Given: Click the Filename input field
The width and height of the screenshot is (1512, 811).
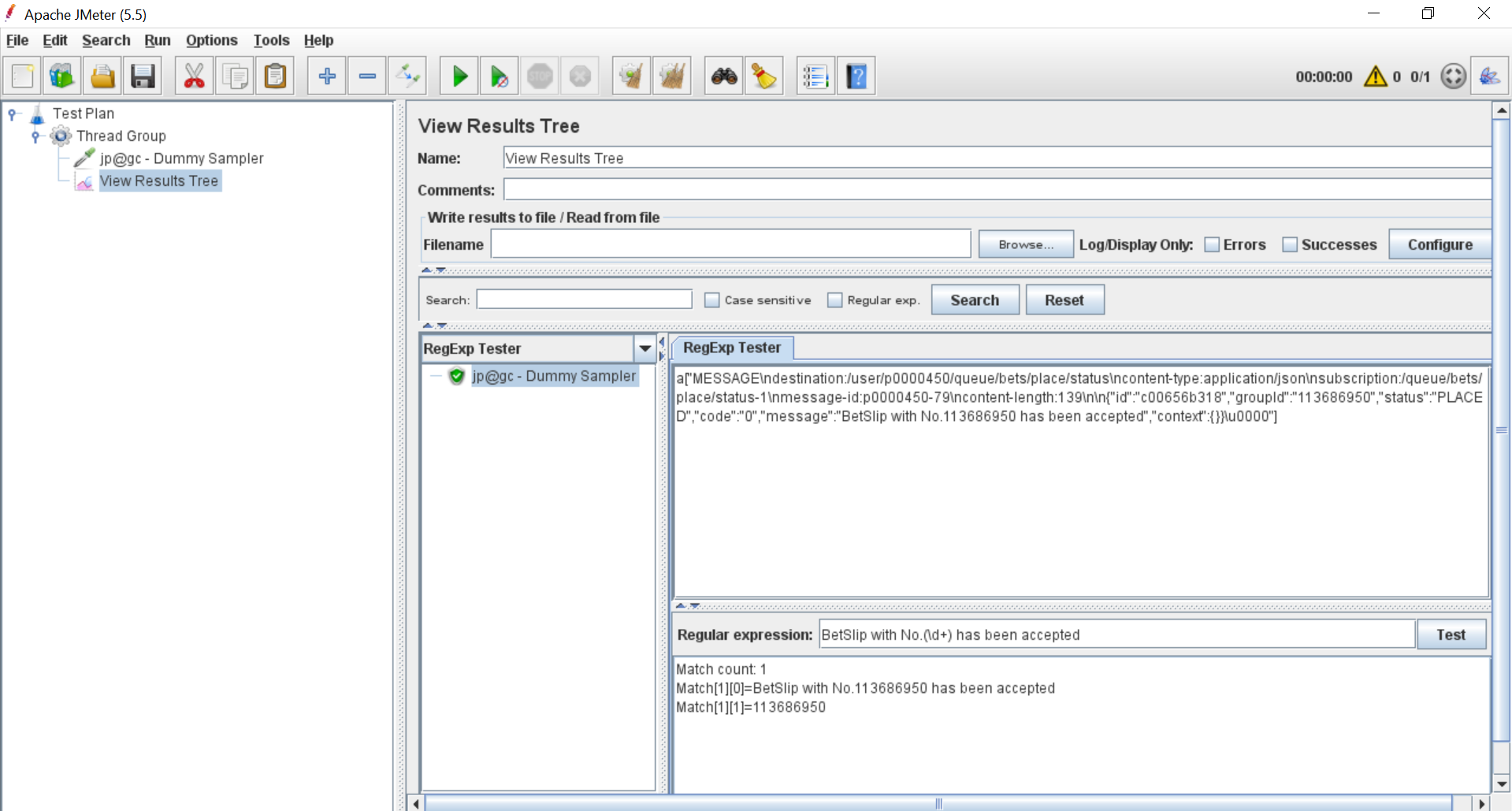Looking at the screenshot, I should [x=730, y=244].
